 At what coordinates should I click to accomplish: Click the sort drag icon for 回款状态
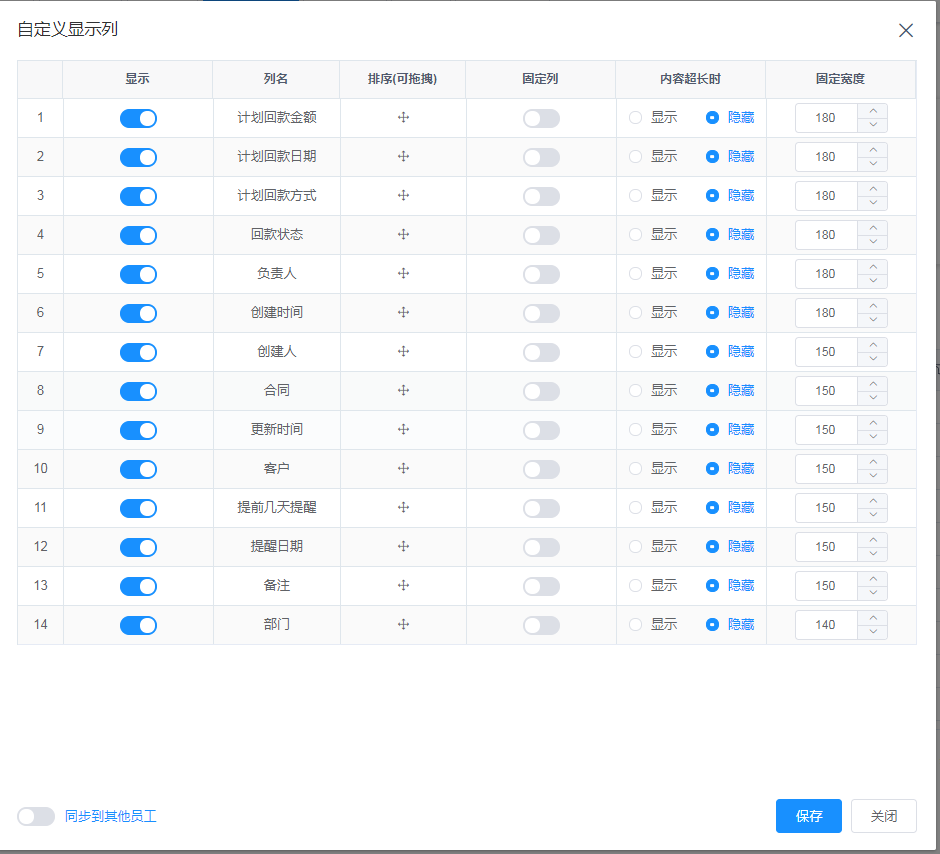(404, 235)
